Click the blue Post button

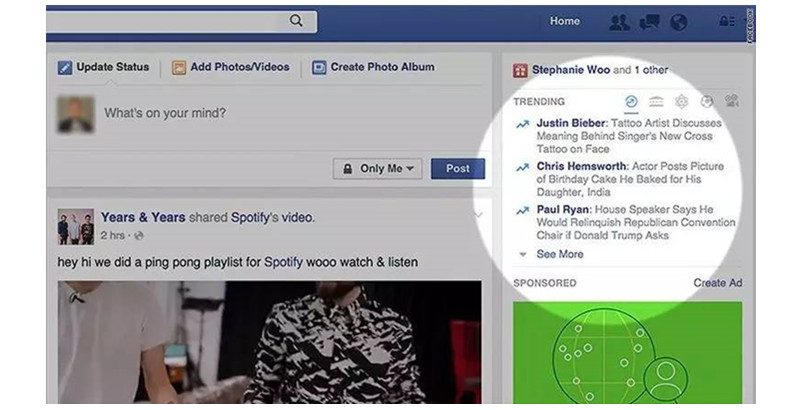click(458, 169)
